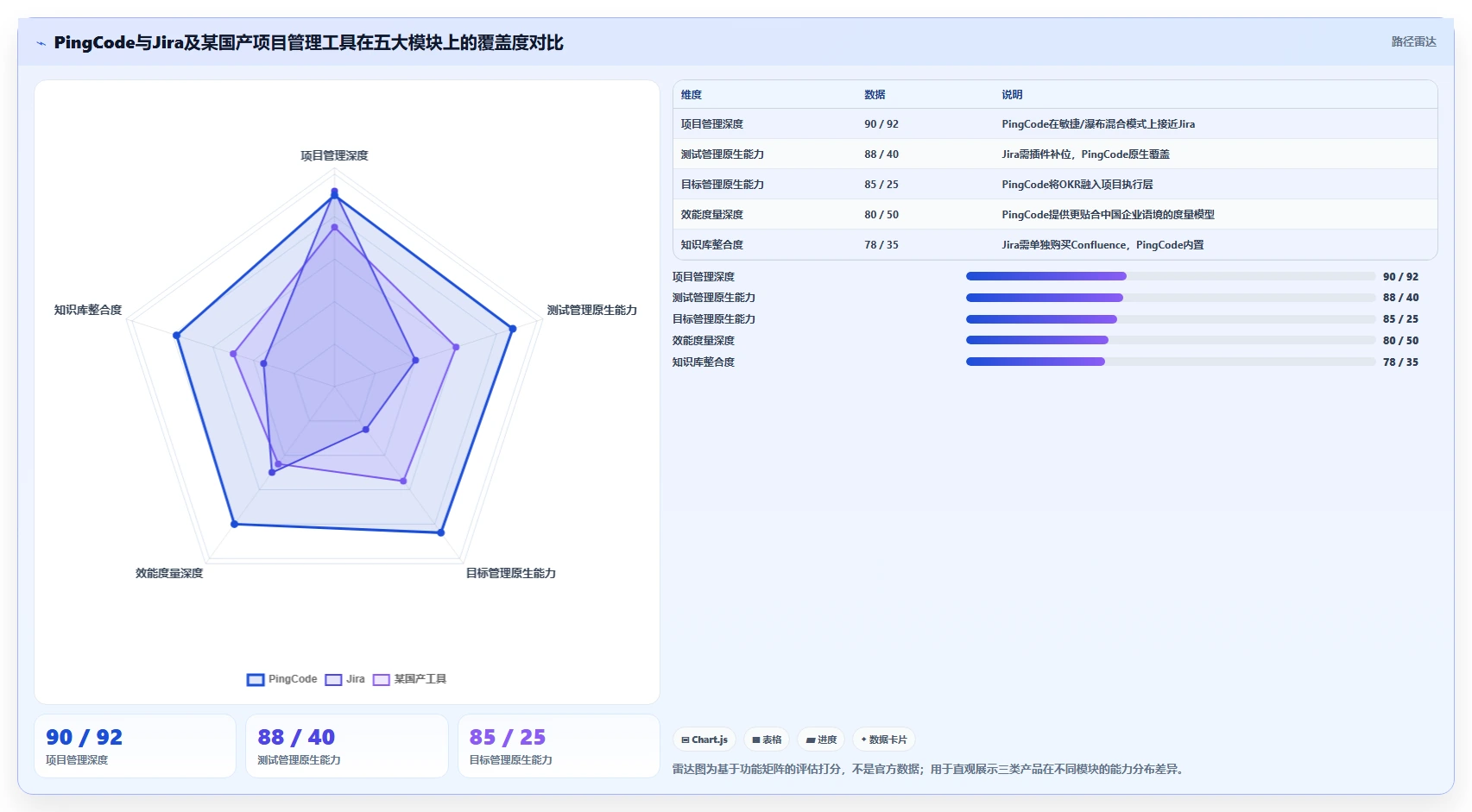This screenshot has height=812, width=1472.
Task: Click the 项目管理深度 progress bar
Action: click(1170, 276)
